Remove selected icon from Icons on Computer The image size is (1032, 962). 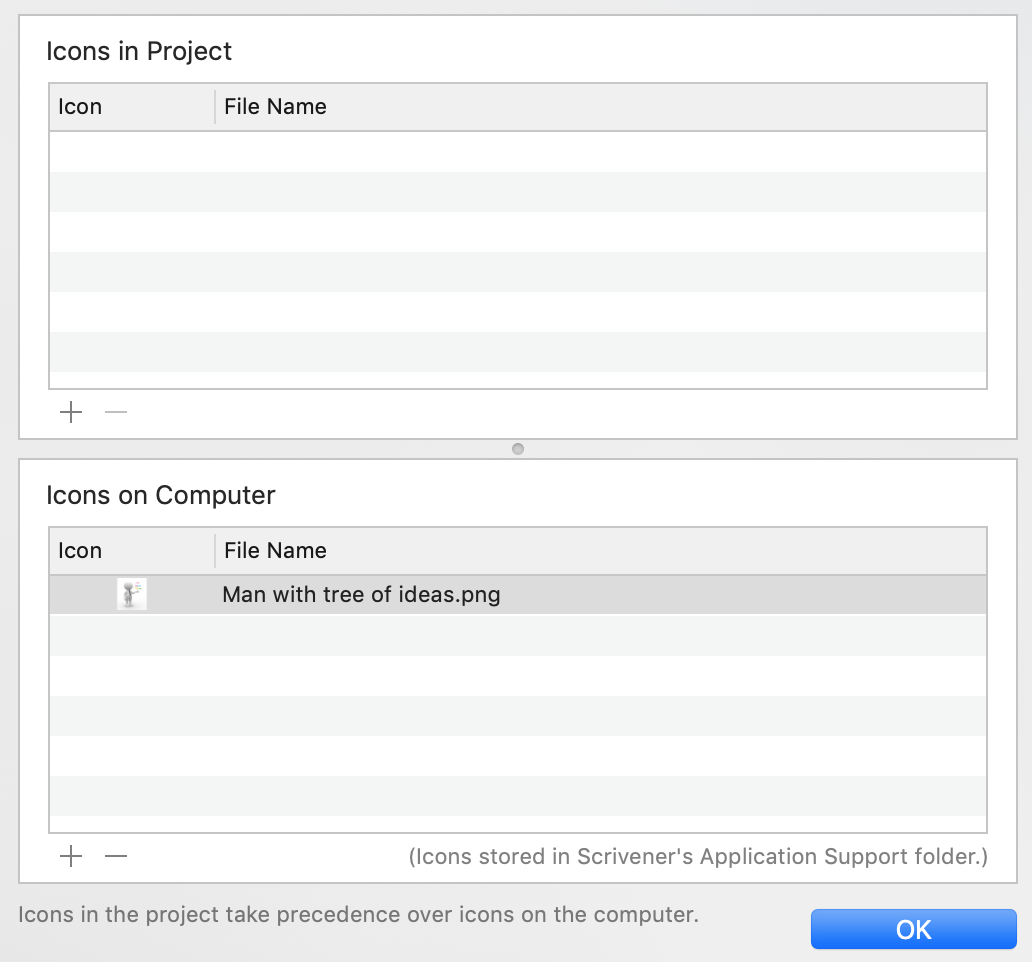pyautogui.click(x=116, y=856)
